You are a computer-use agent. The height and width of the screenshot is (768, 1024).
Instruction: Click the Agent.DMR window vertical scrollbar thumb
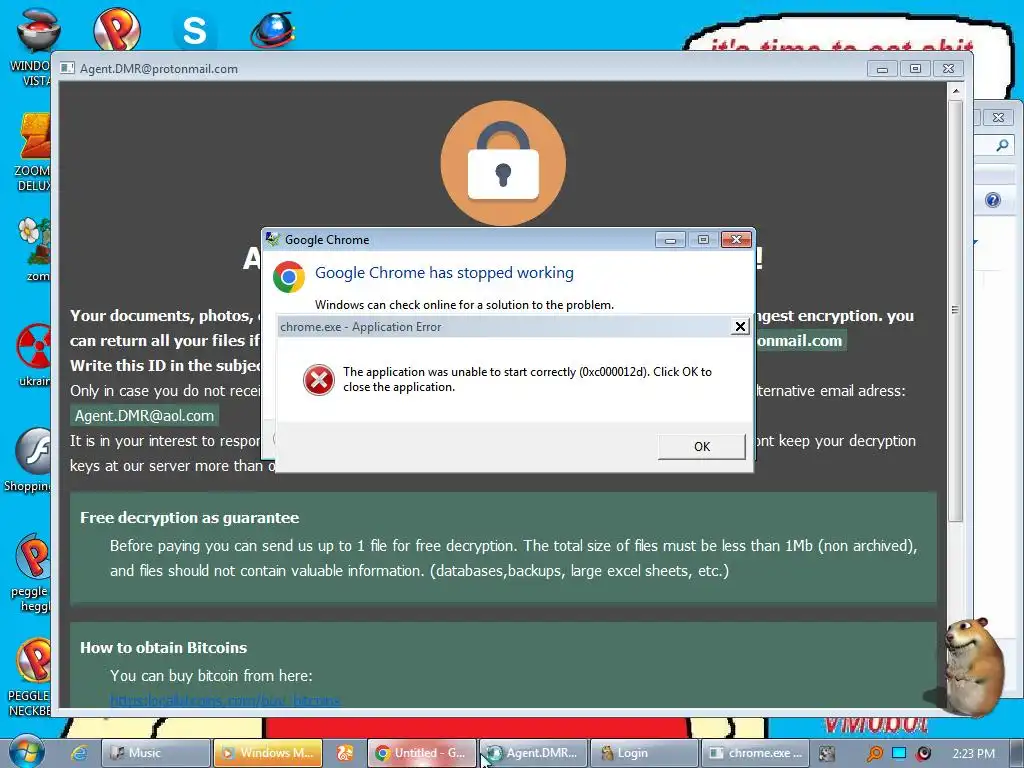[955, 310]
